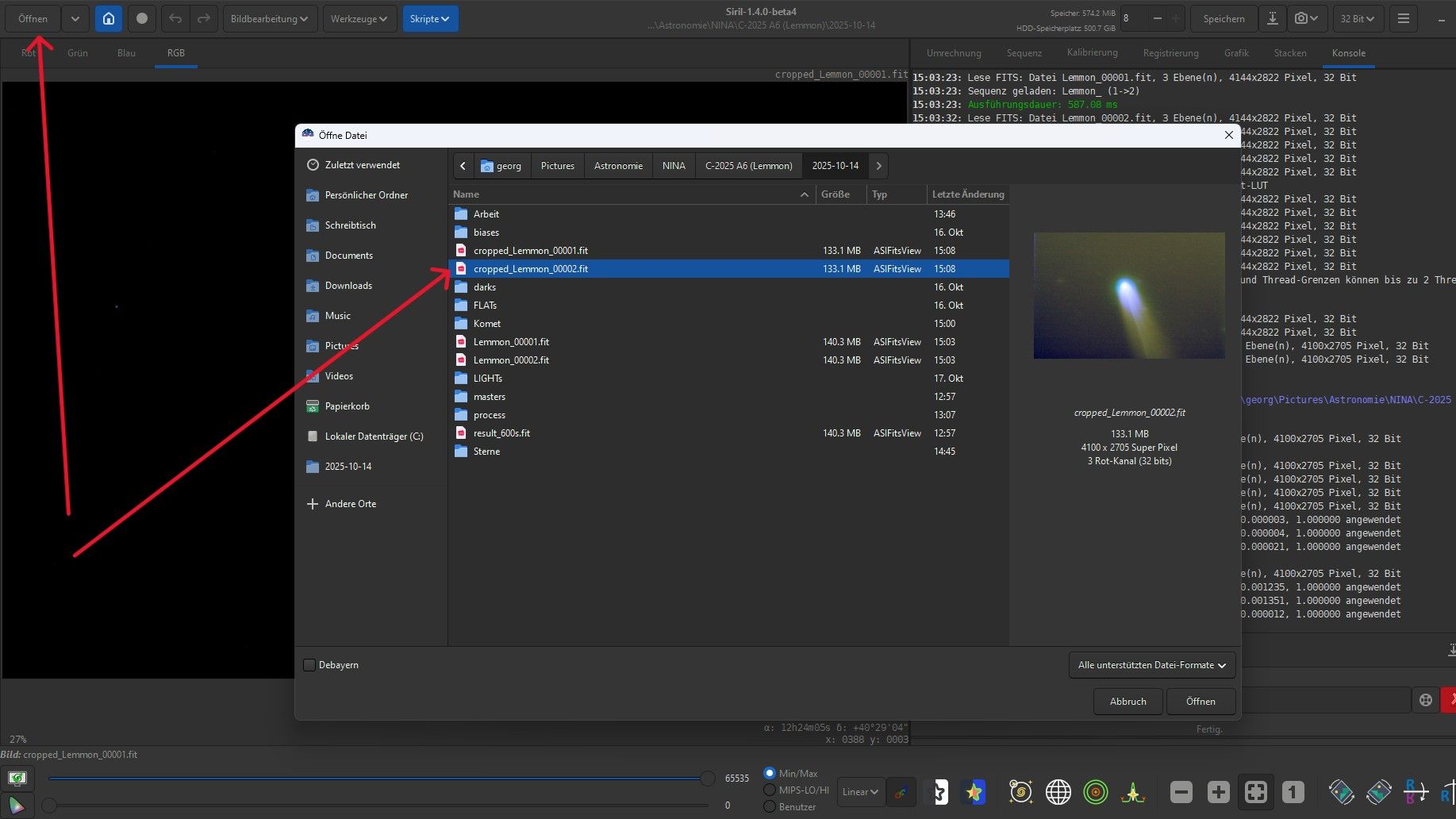
Task: Click the colored star icon in bottom toolbar
Action: coord(974,791)
